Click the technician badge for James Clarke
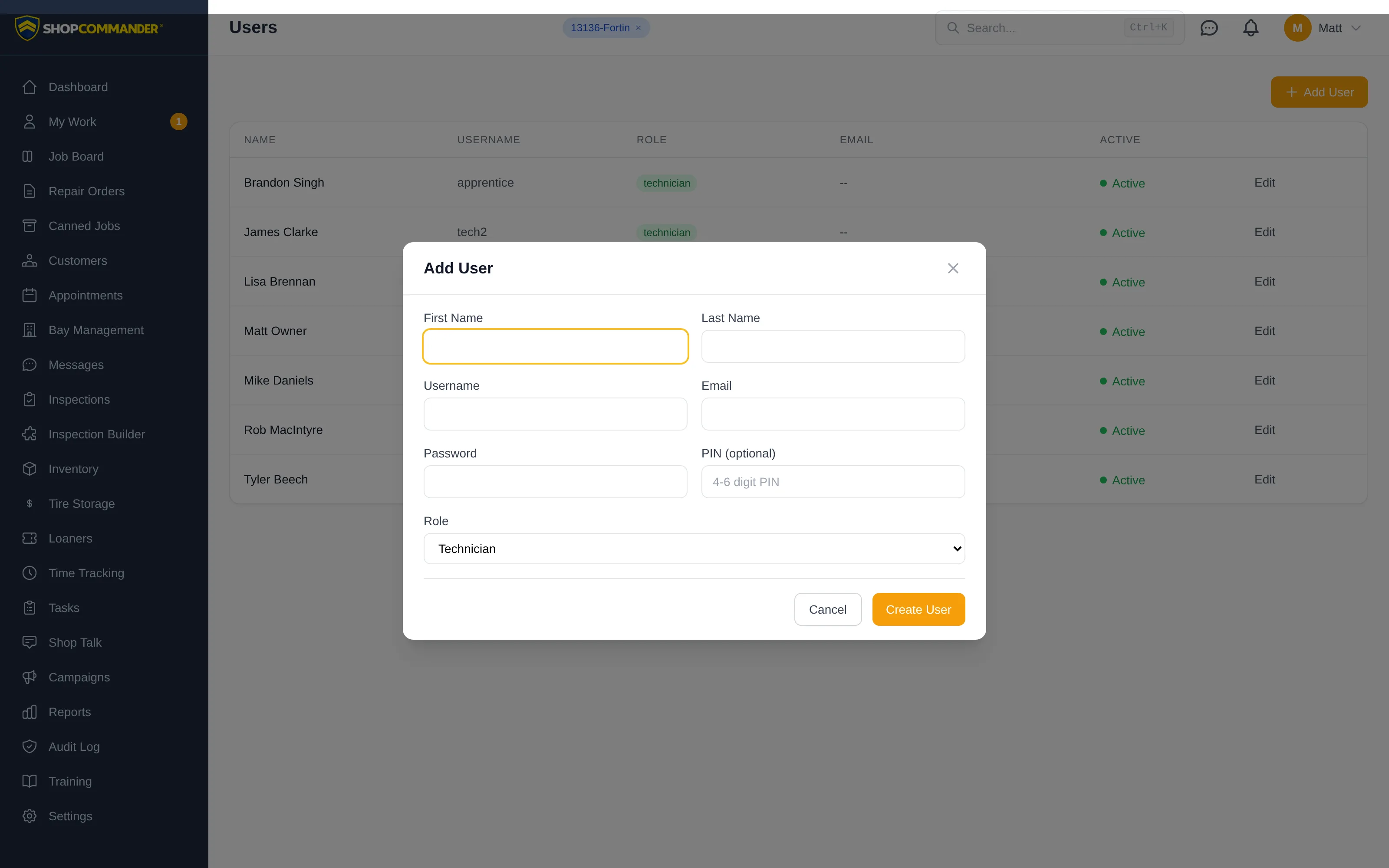1389x868 pixels. pos(666,233)
